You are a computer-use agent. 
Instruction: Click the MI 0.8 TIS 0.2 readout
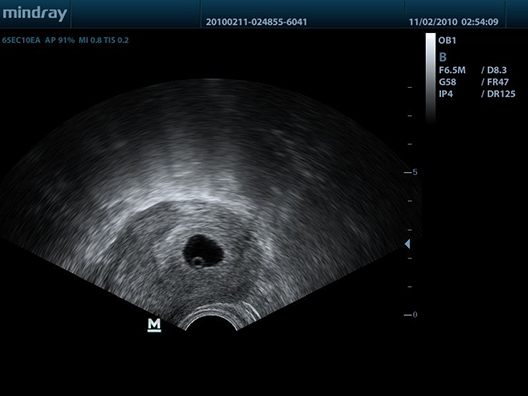104,40
